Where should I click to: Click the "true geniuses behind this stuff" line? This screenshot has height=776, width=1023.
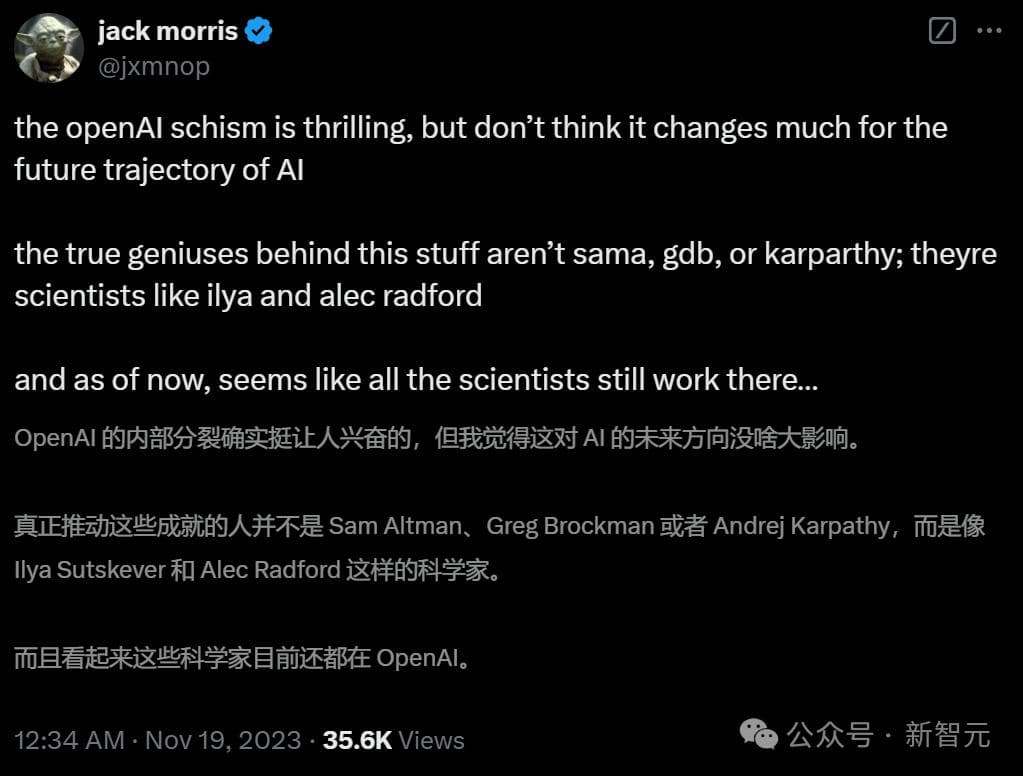pyautogui.click(x=505, y=254)
